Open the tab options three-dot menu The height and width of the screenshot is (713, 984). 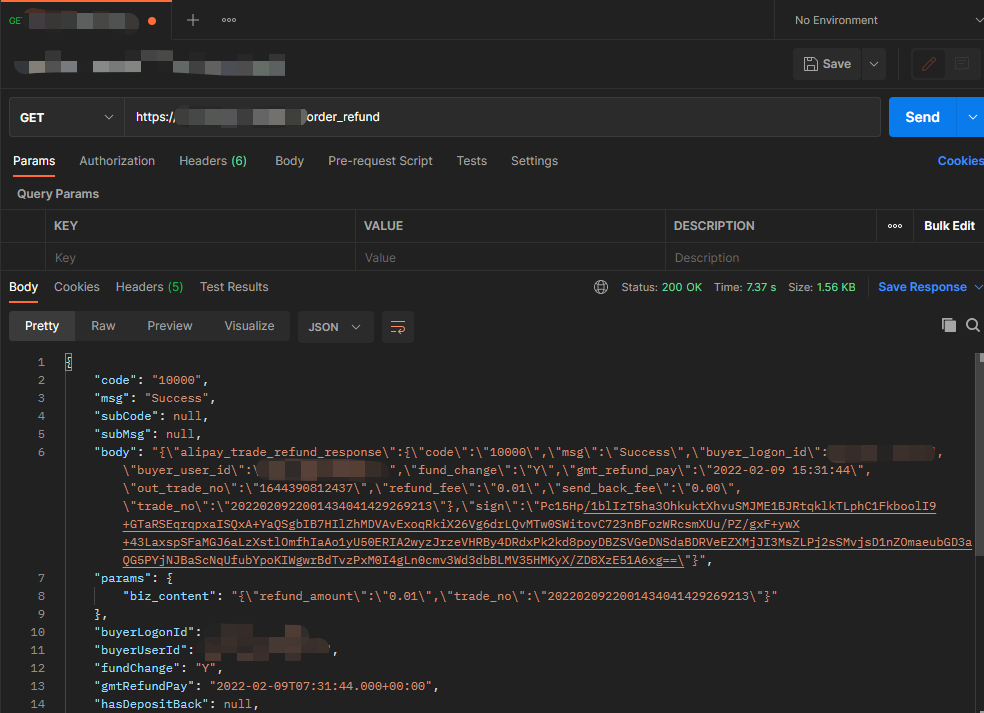(x=229, y=20)
